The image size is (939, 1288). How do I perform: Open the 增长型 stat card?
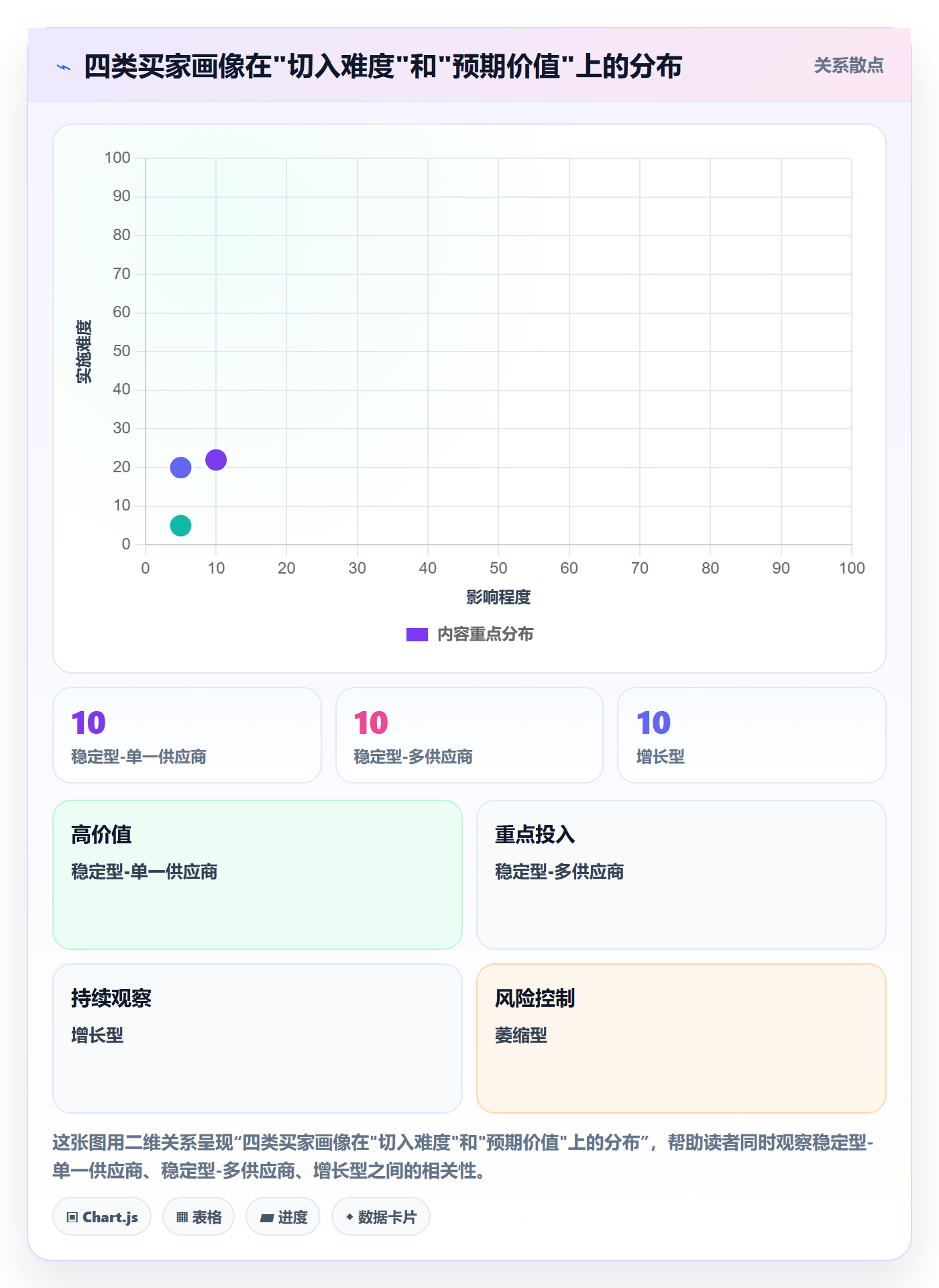click(752, 735)
